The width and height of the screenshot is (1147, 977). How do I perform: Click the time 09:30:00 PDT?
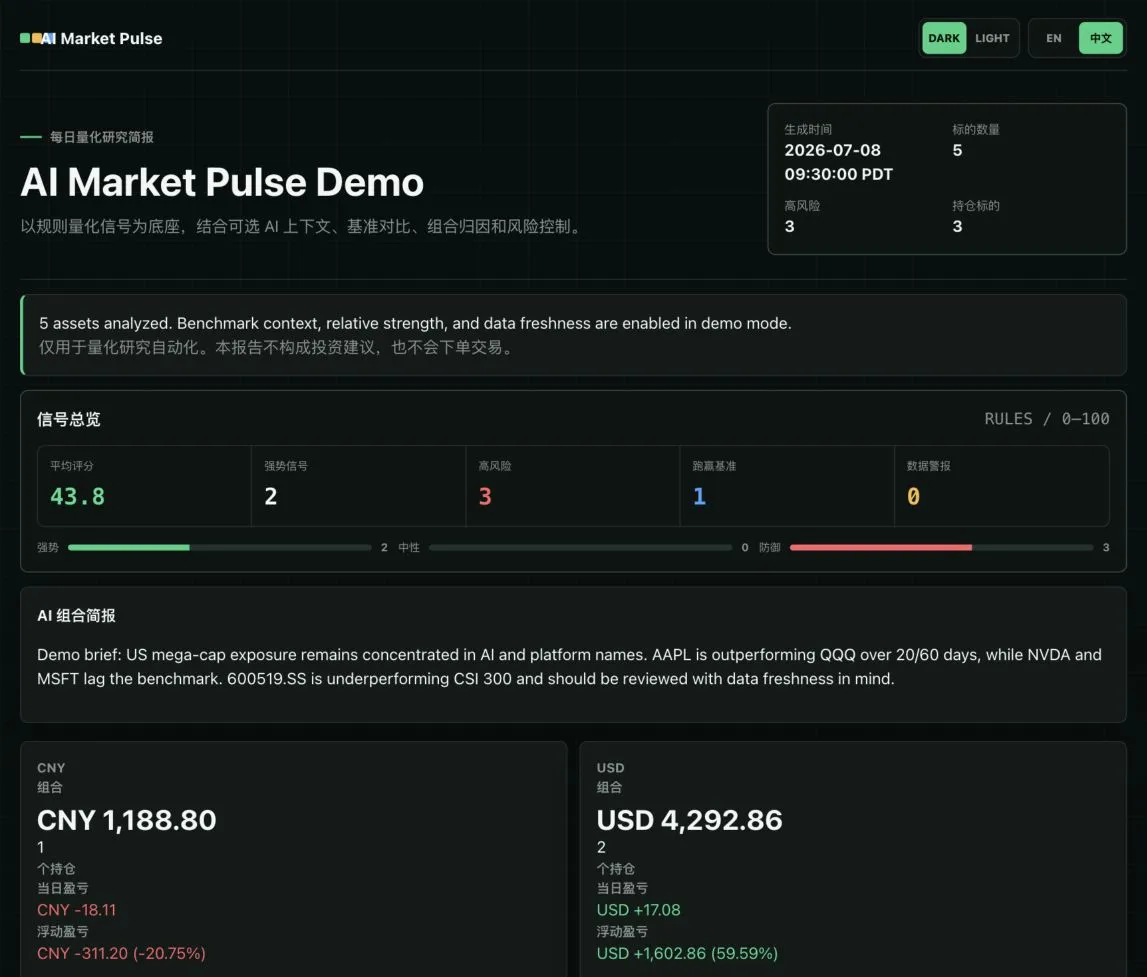838,174
